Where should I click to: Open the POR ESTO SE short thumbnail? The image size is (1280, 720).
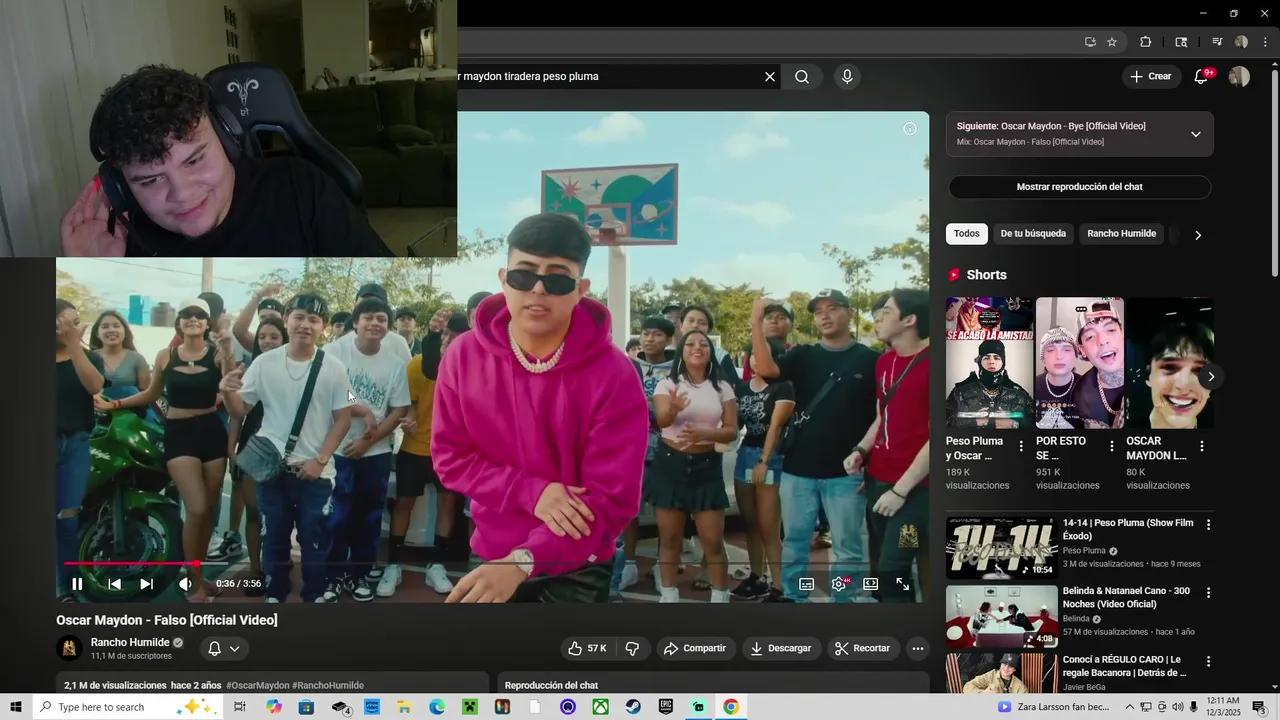[x=1080, y=363]
